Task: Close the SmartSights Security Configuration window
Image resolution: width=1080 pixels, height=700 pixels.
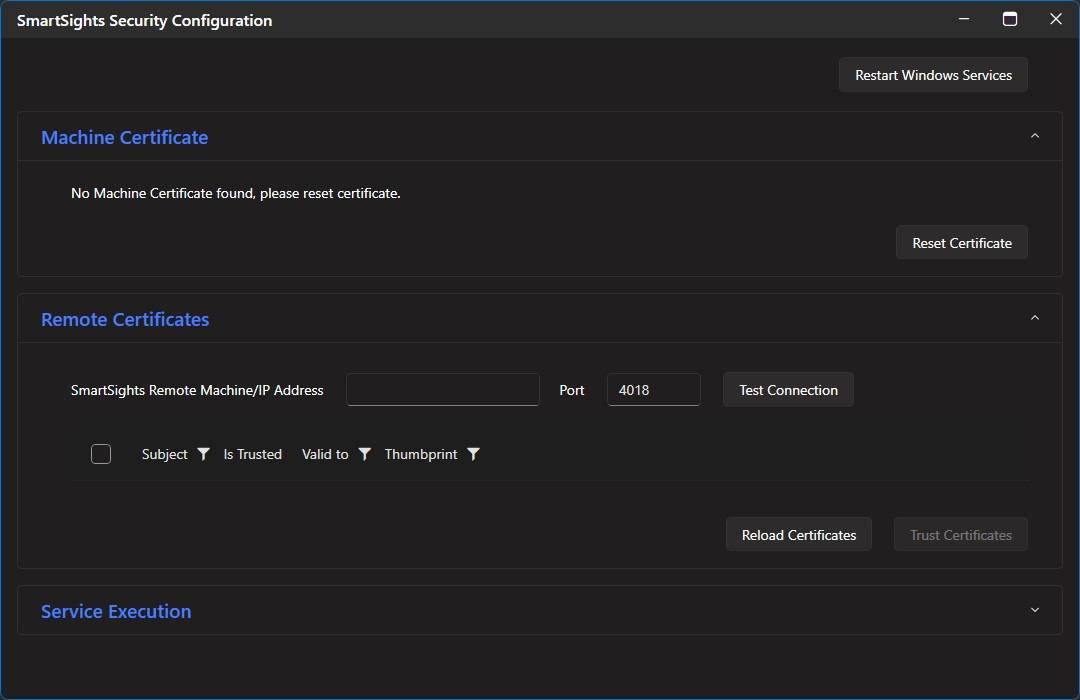Action: [x=1056, y=19]
